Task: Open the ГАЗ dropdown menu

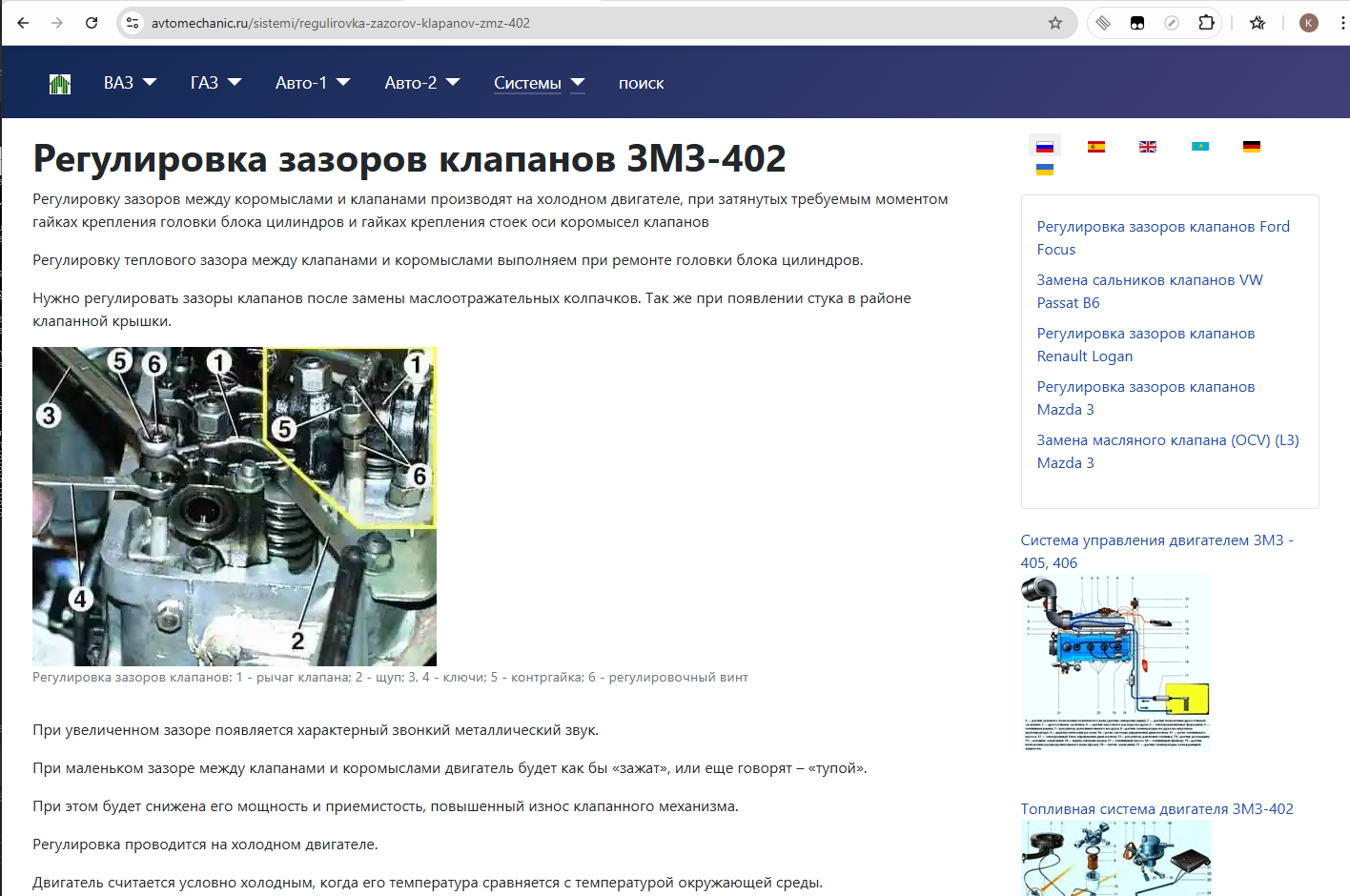Action: pos(215,83)
